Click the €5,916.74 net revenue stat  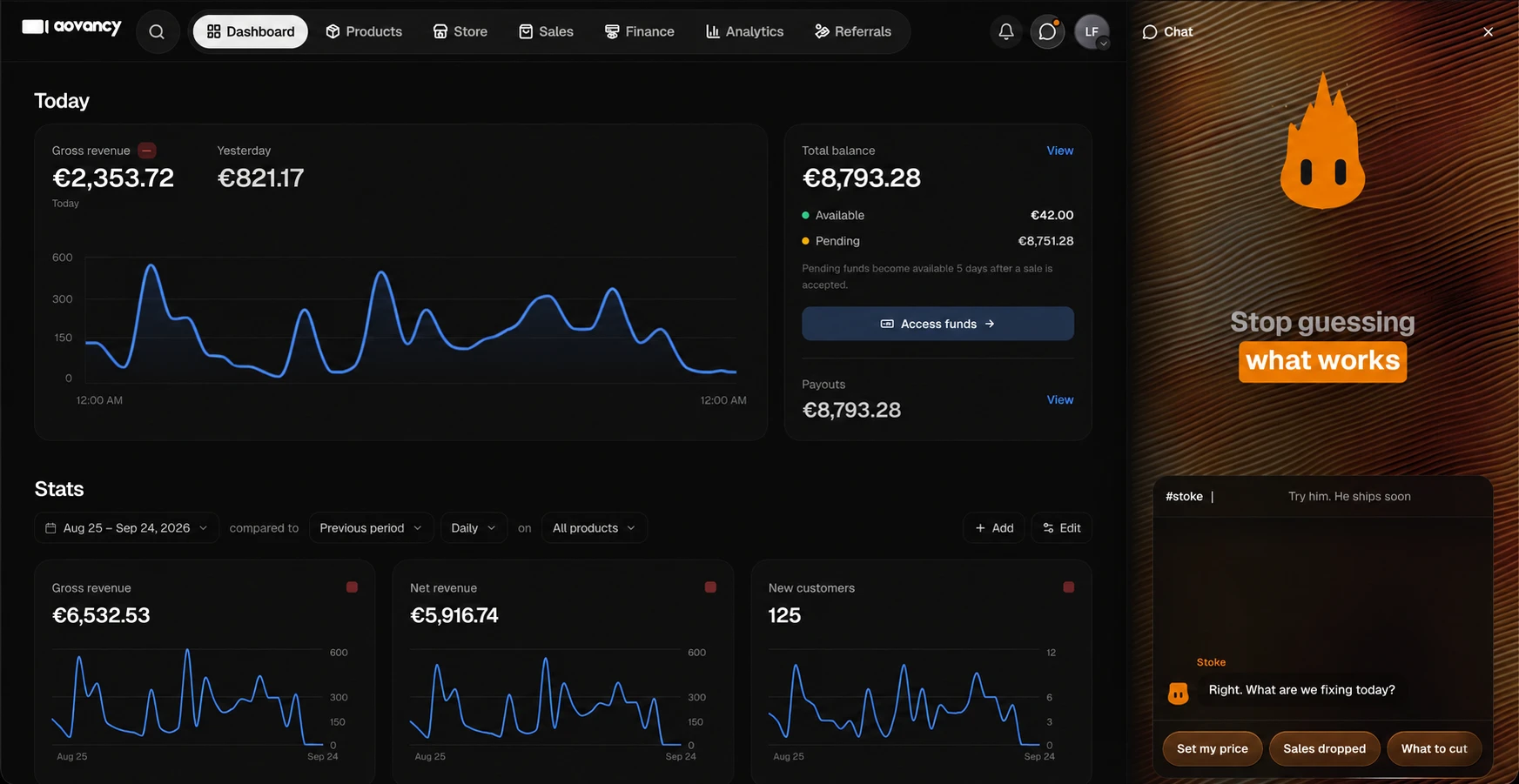coord(454,615)
